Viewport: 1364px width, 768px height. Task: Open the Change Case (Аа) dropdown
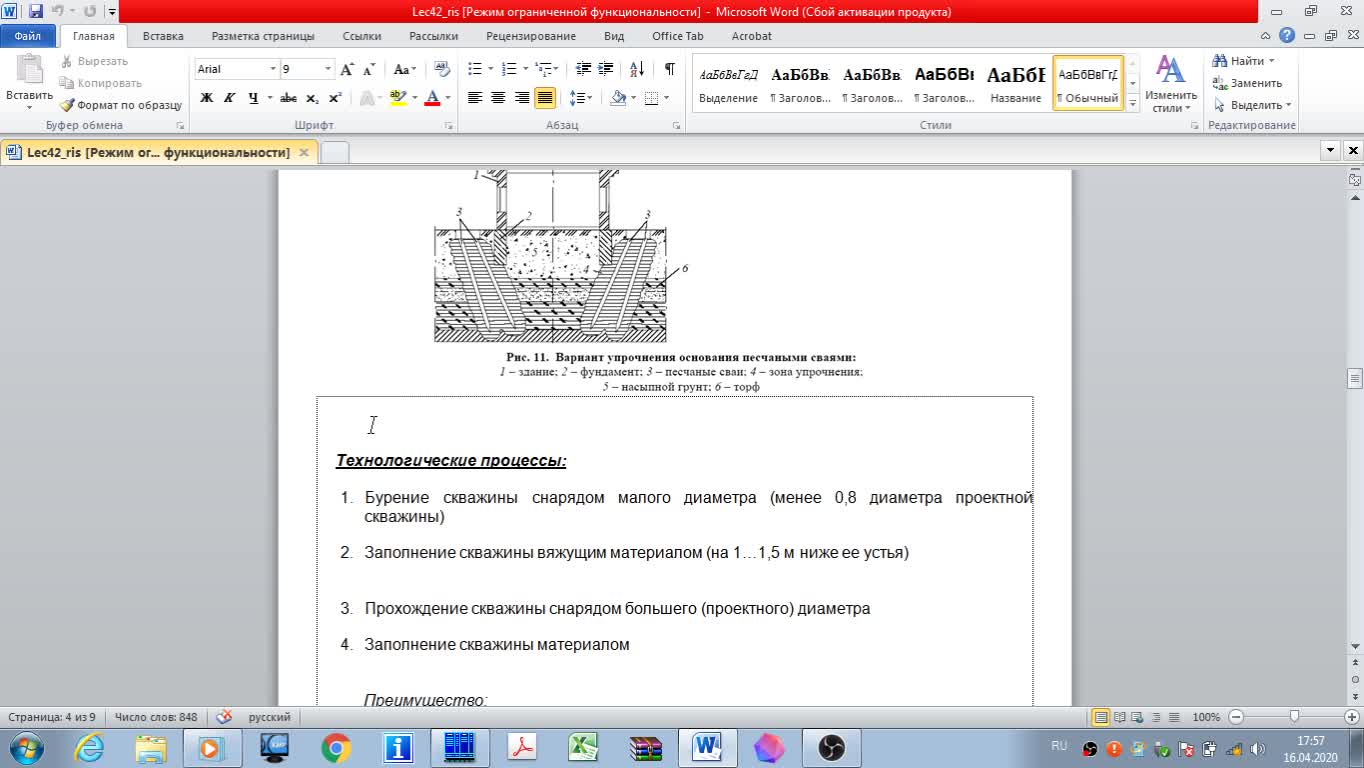404,69
